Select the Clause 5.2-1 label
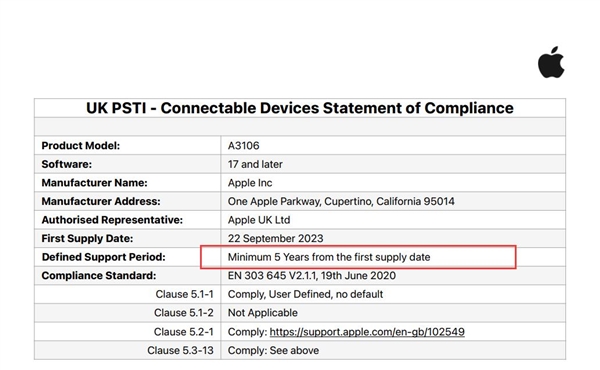This screenshot has width=600, height=370. tap(184, 332)
